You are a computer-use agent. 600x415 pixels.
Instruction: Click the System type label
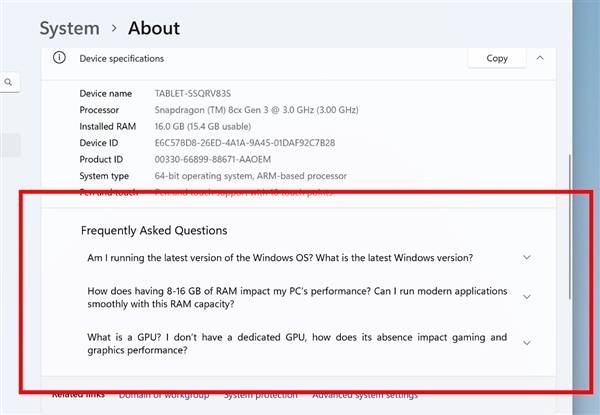point(104,176)
